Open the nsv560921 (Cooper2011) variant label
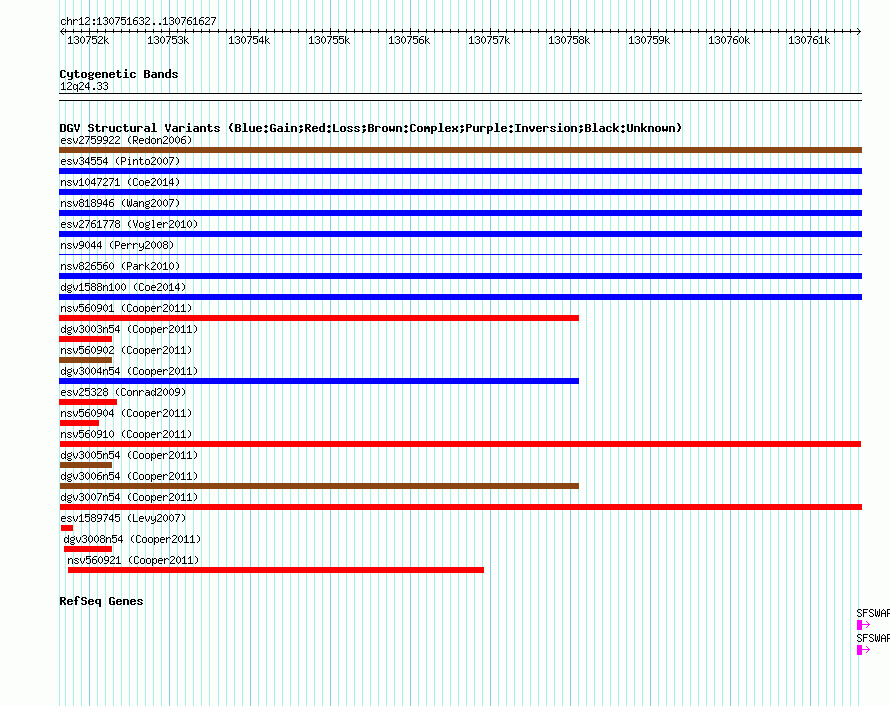This screenshot has height=706, width=890. (x=133, y=560)
